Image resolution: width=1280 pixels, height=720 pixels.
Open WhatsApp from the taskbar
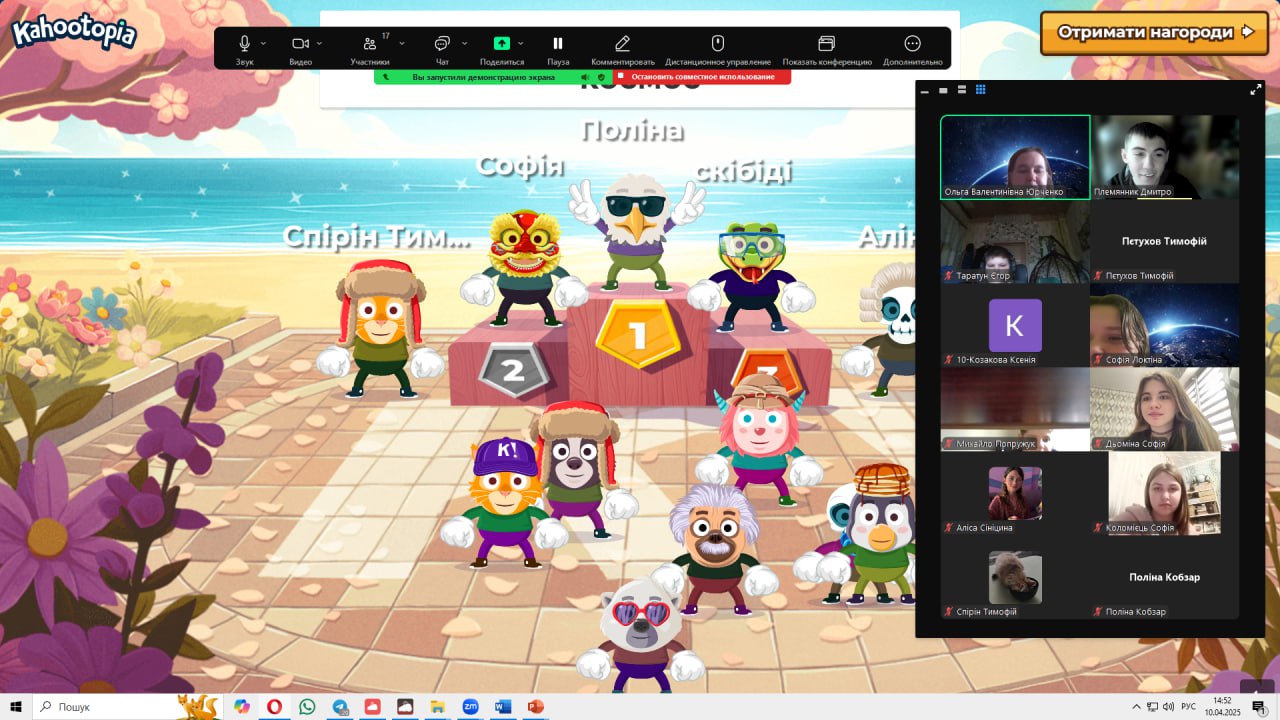307,707
